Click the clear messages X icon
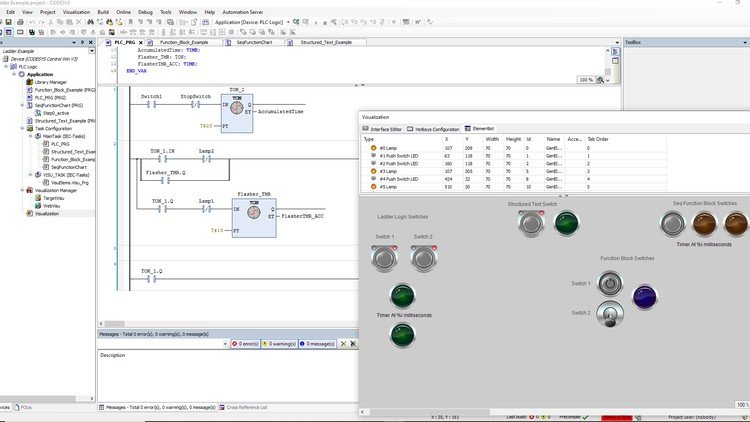The width and height of the screenshot is (750, 422). click(x=343, y=344)
